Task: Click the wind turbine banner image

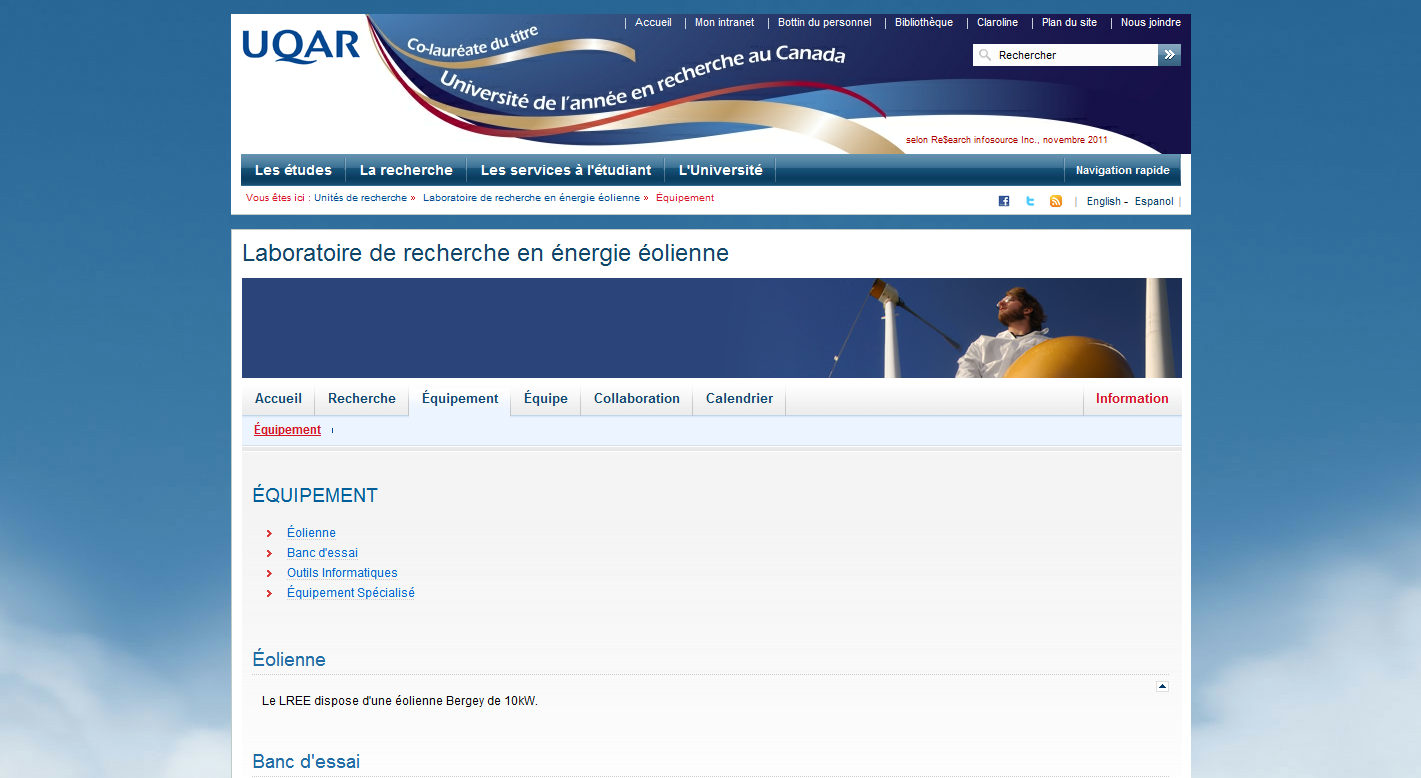Action: [712, 328]
